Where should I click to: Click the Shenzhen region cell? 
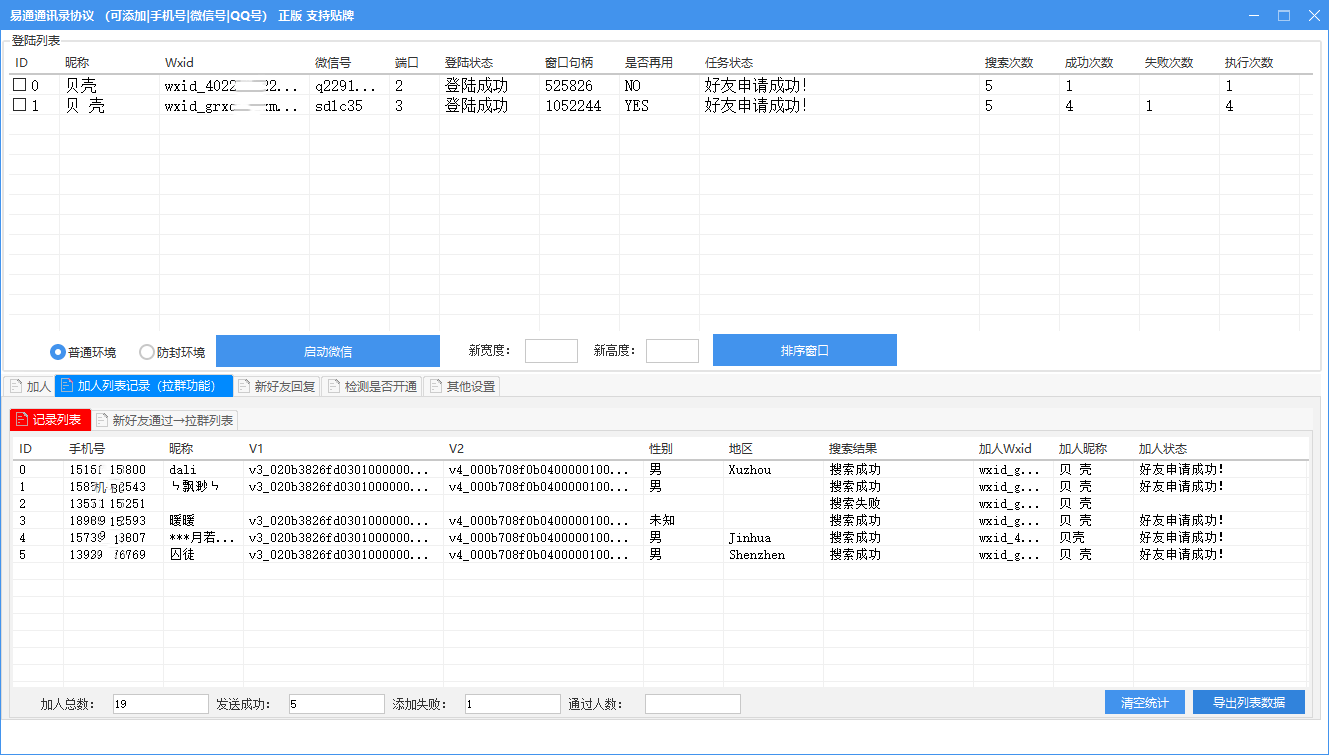(x=757, y=554)
